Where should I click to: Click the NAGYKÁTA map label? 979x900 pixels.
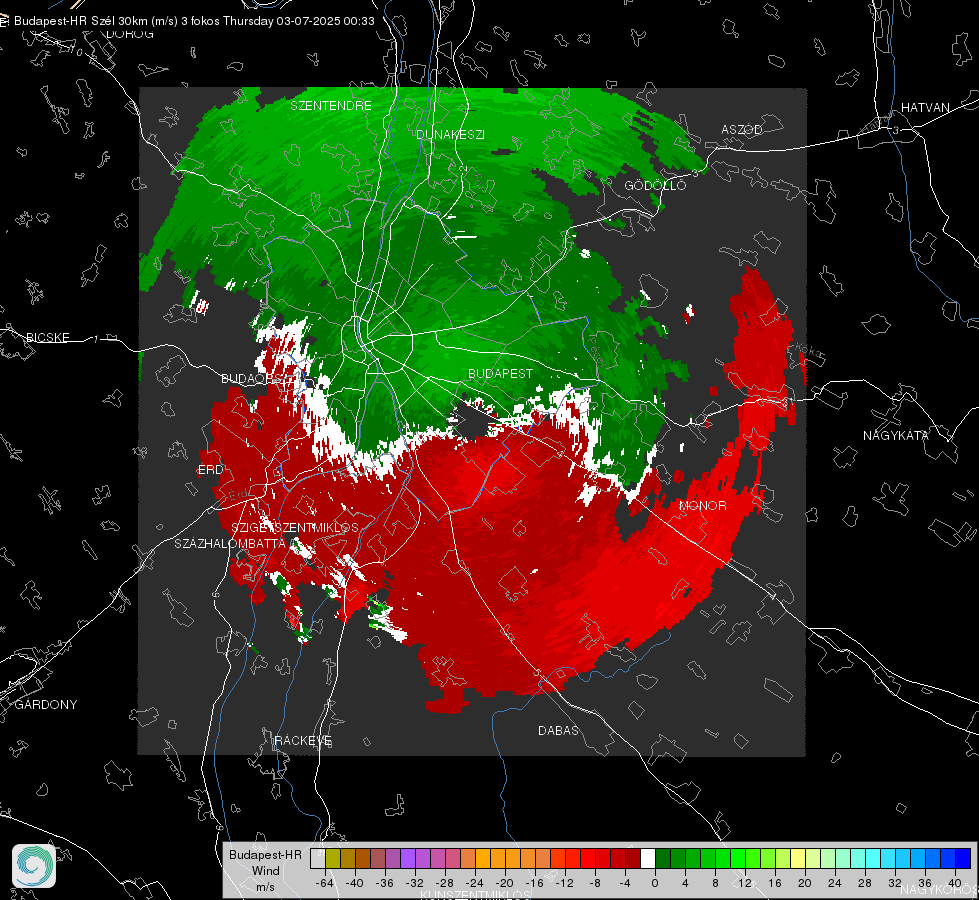point(896,435)
